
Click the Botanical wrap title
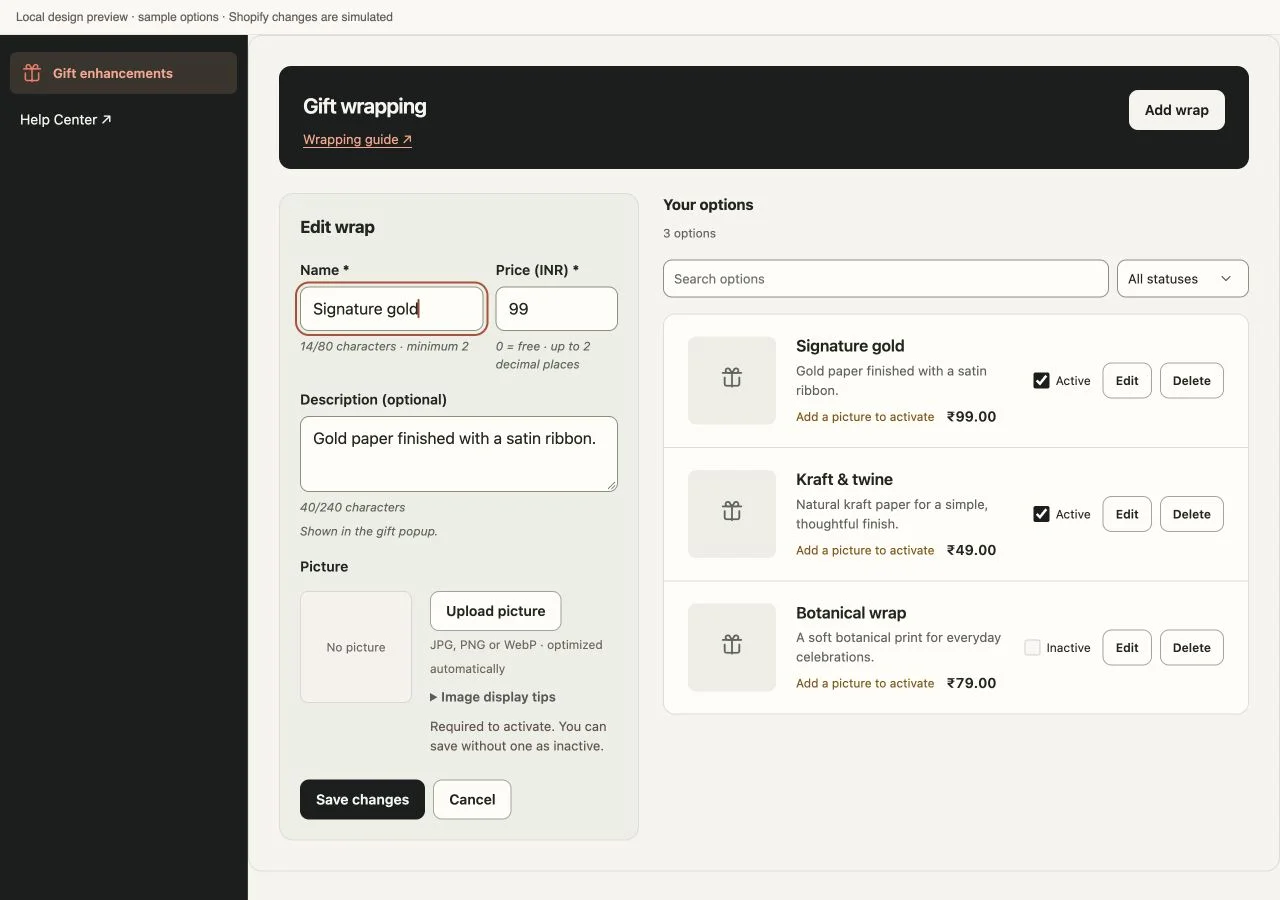[x=851, y=613]
